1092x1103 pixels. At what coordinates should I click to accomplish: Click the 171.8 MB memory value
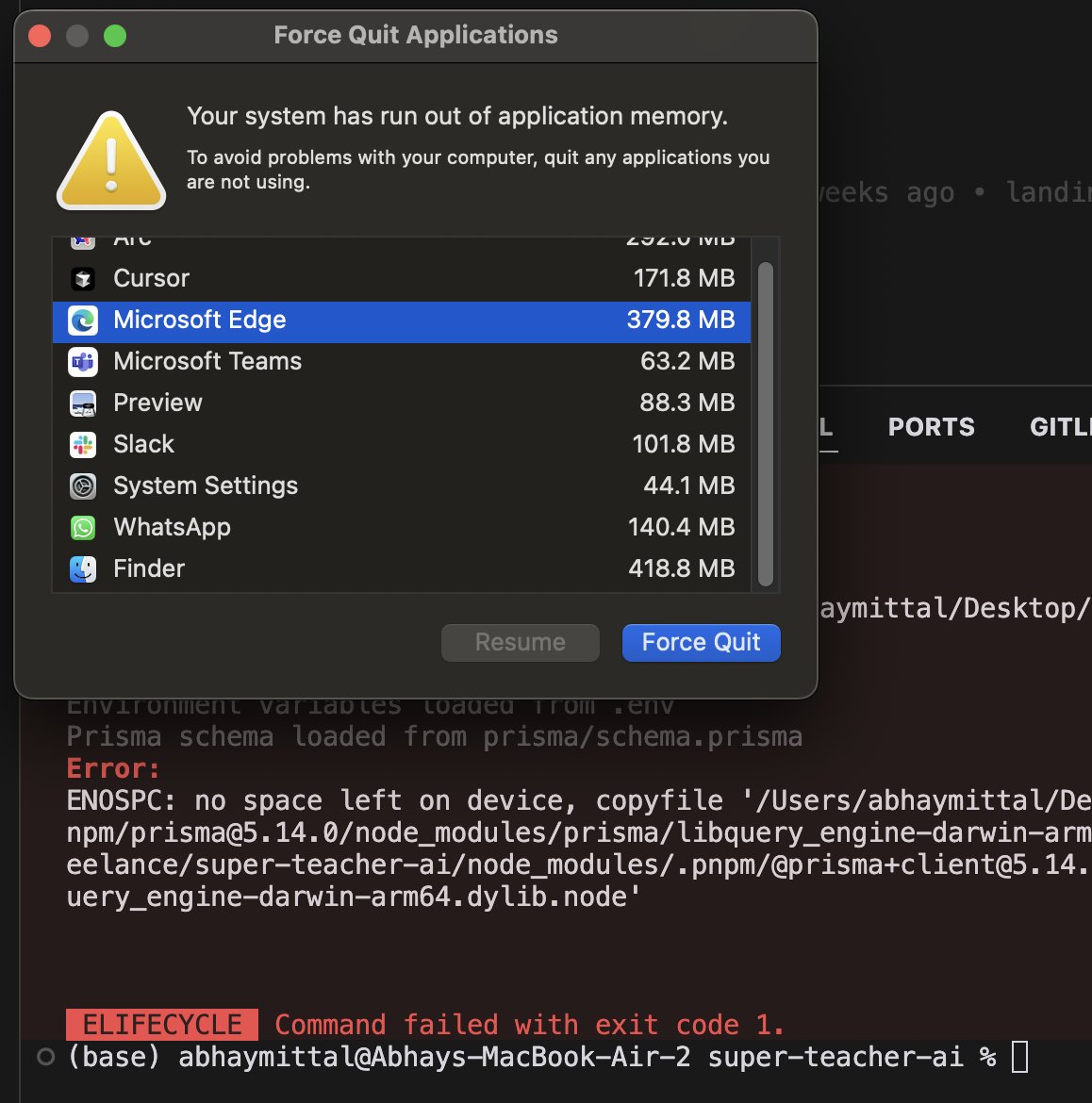tap(684, 278)
